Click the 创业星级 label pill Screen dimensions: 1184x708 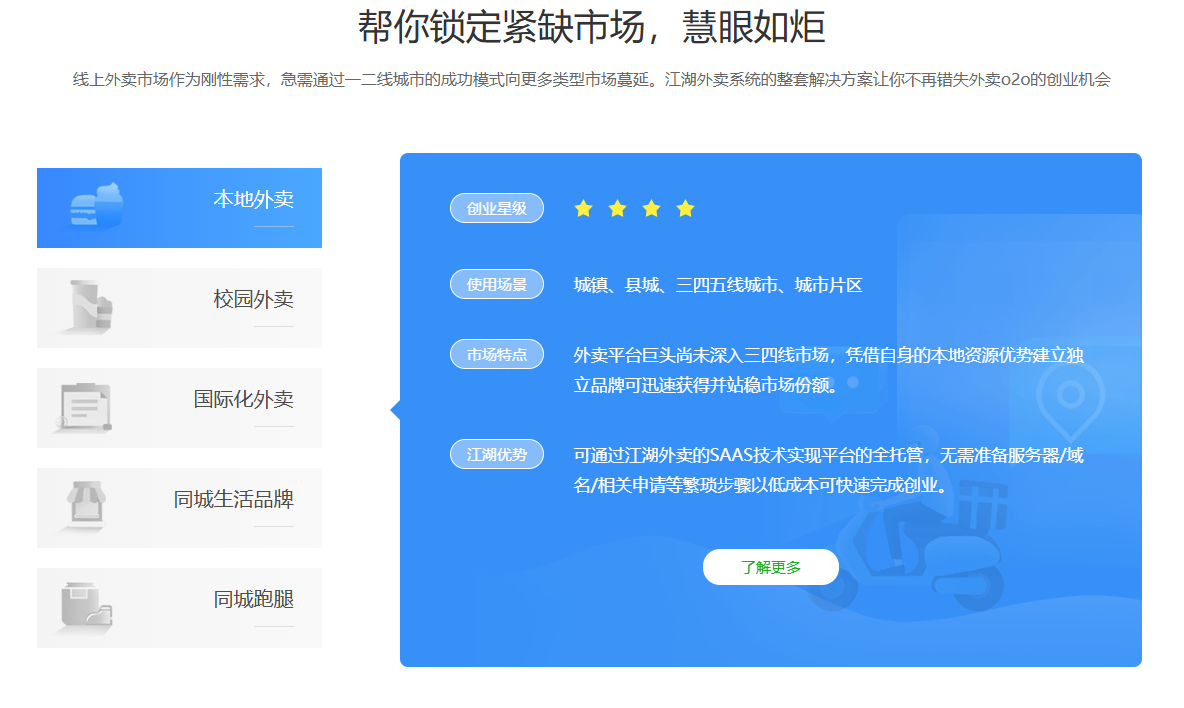[x=497, y=209]
